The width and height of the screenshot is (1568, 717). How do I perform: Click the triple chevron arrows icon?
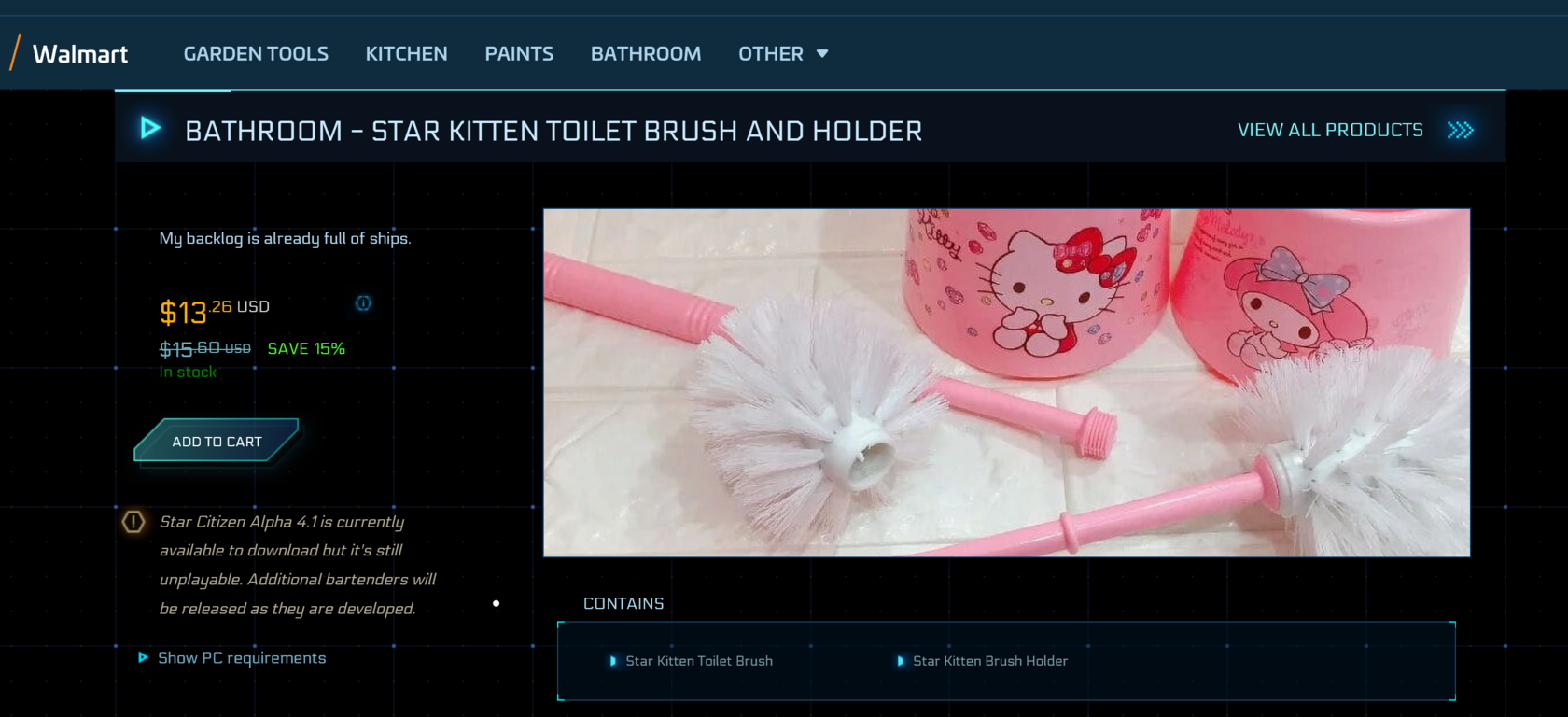1460,130
